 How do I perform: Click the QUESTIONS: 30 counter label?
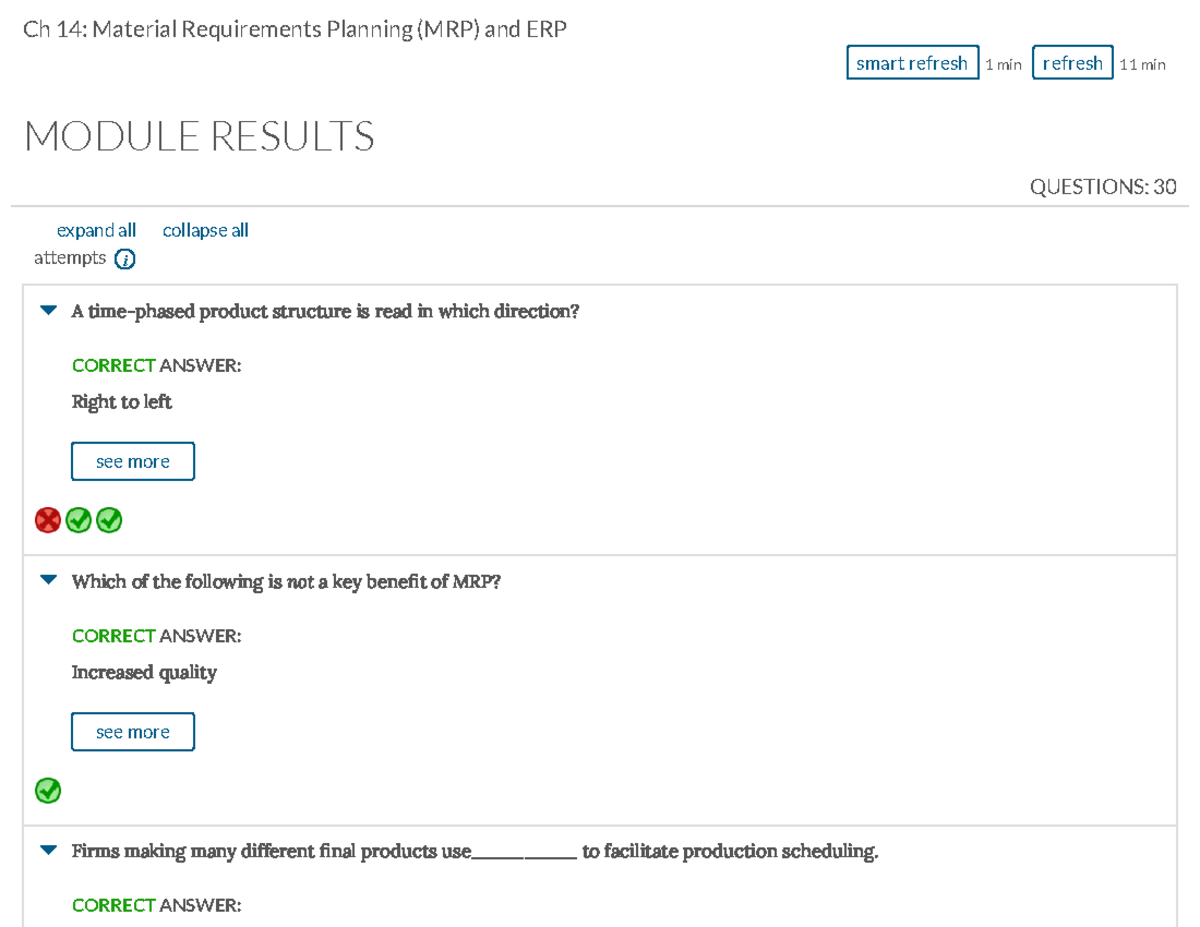coord(1103,186)
